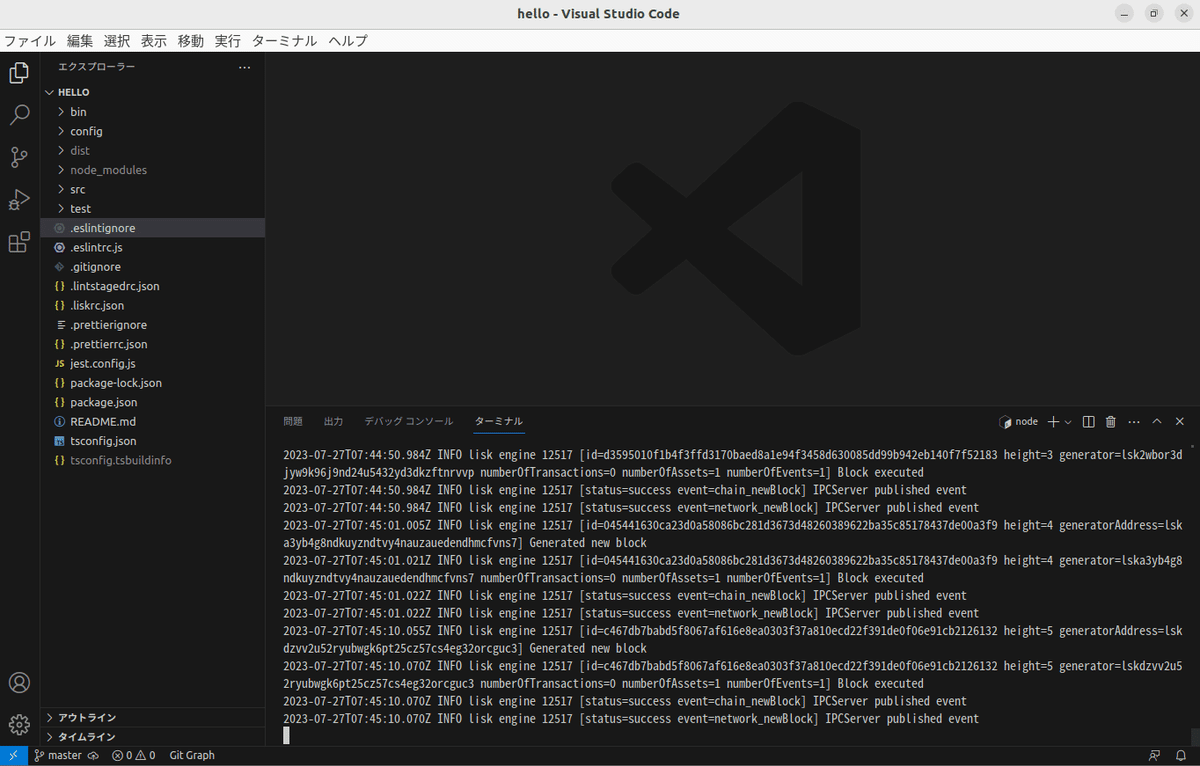
Task: Open the 実行 menu
Action: [228, 41]
